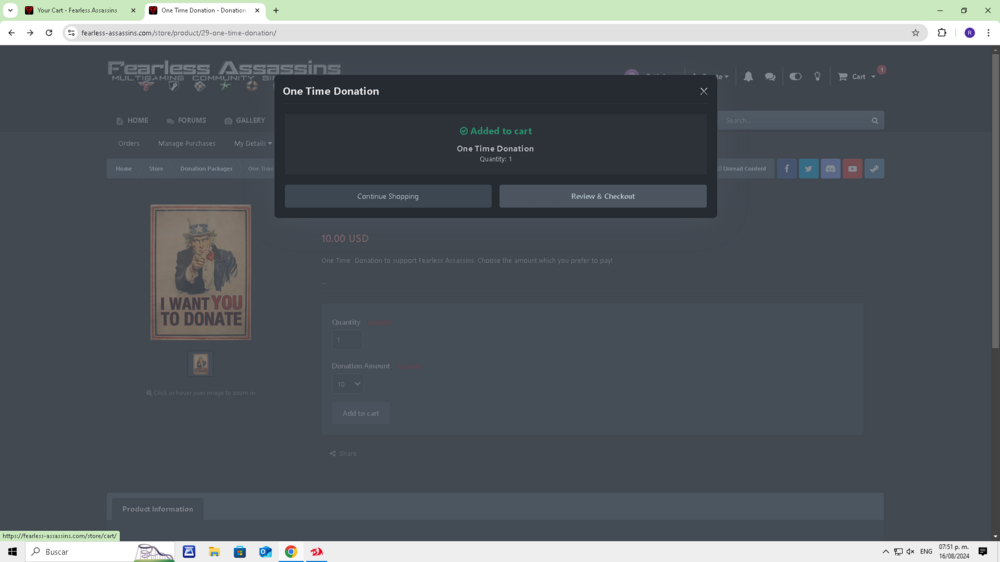Open the Donation Amount dropdown
The width and height of the screenshot is (1000, 562).
pyautogui.click(x=348, y=384)
